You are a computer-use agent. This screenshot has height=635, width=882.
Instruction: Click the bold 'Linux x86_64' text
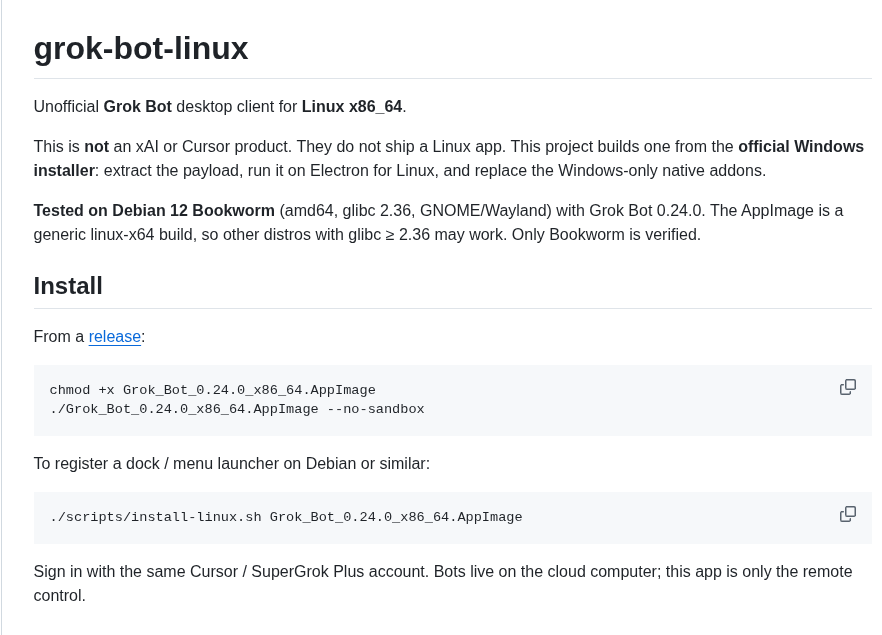pos(352,106)
